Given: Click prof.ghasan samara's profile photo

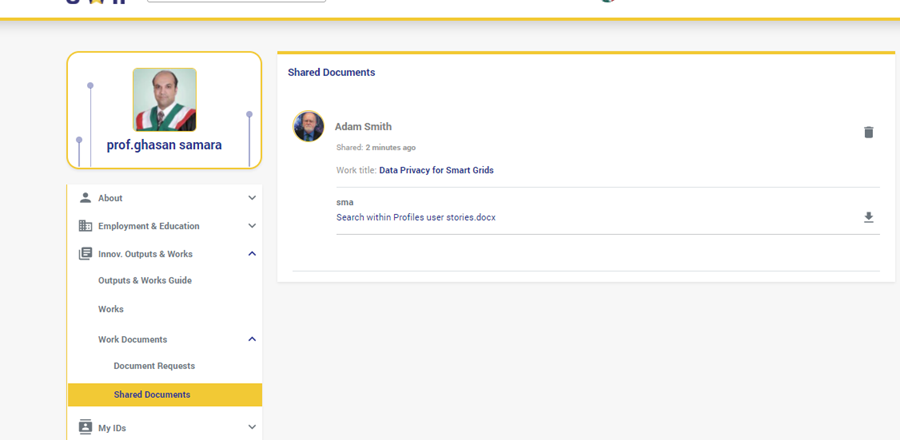Looking at the screenshot, I should tap(164, 100).
